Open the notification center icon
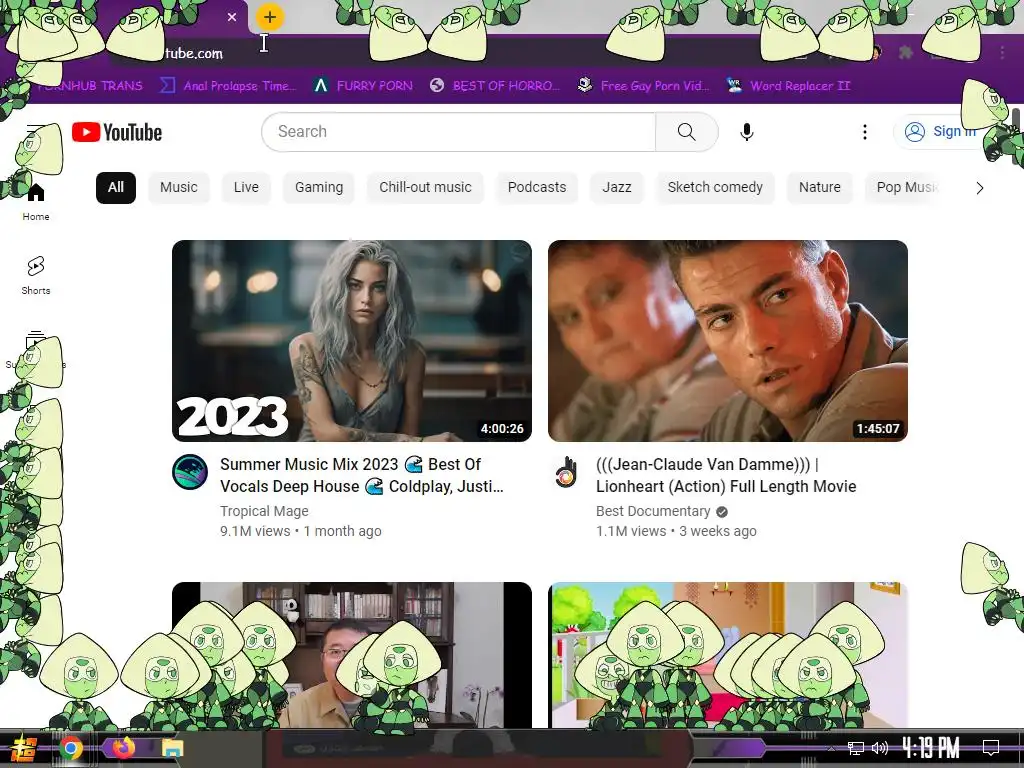 point(991,748)
